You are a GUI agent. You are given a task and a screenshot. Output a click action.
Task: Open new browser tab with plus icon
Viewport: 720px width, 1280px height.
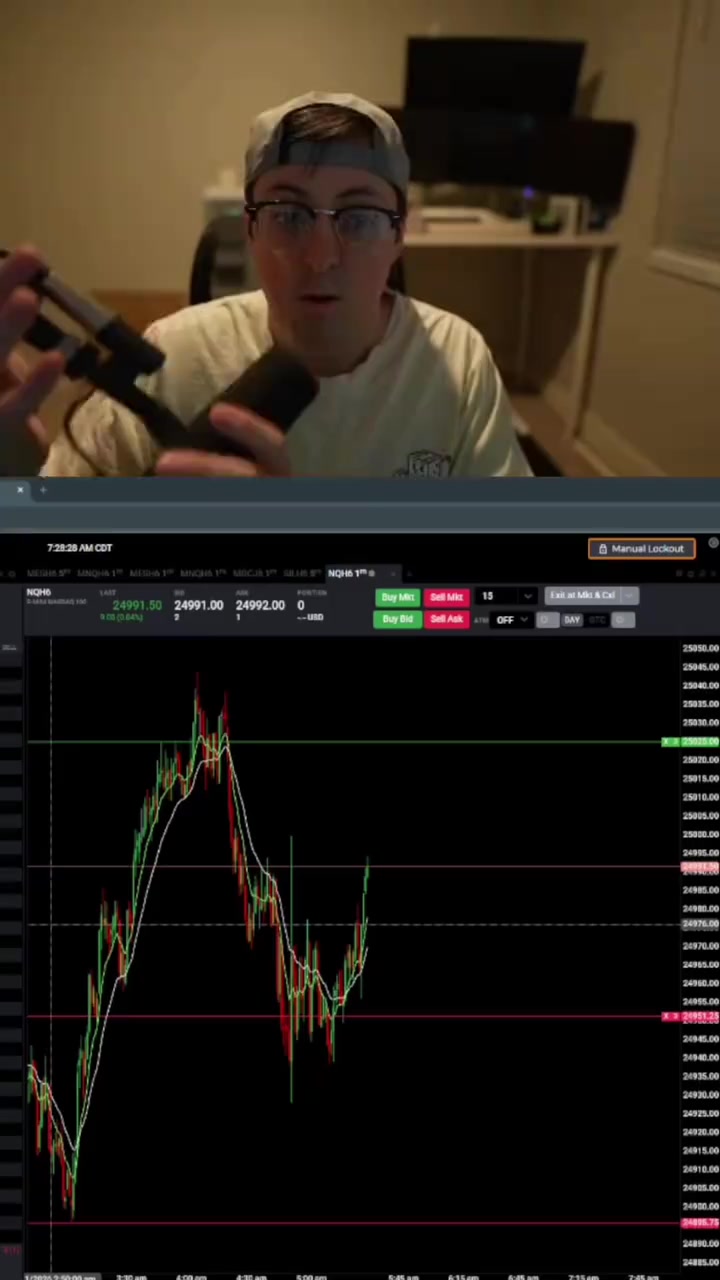[x=43, y=490]
